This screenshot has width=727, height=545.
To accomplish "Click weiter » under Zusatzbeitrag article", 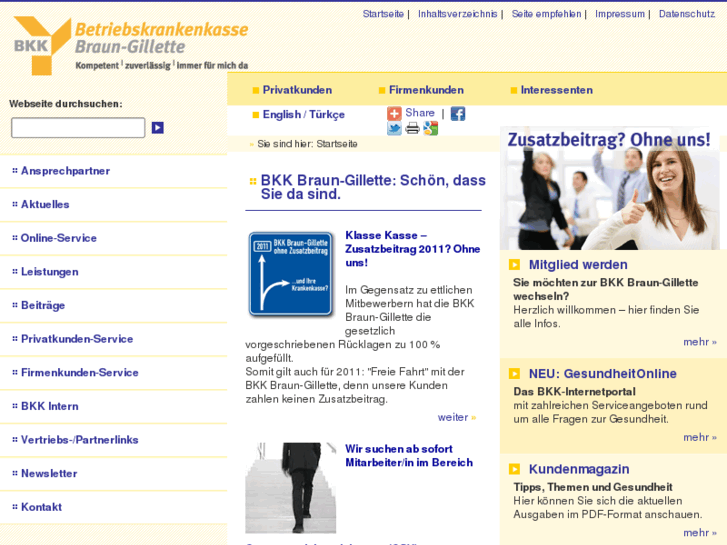I will tap(457, 417).
